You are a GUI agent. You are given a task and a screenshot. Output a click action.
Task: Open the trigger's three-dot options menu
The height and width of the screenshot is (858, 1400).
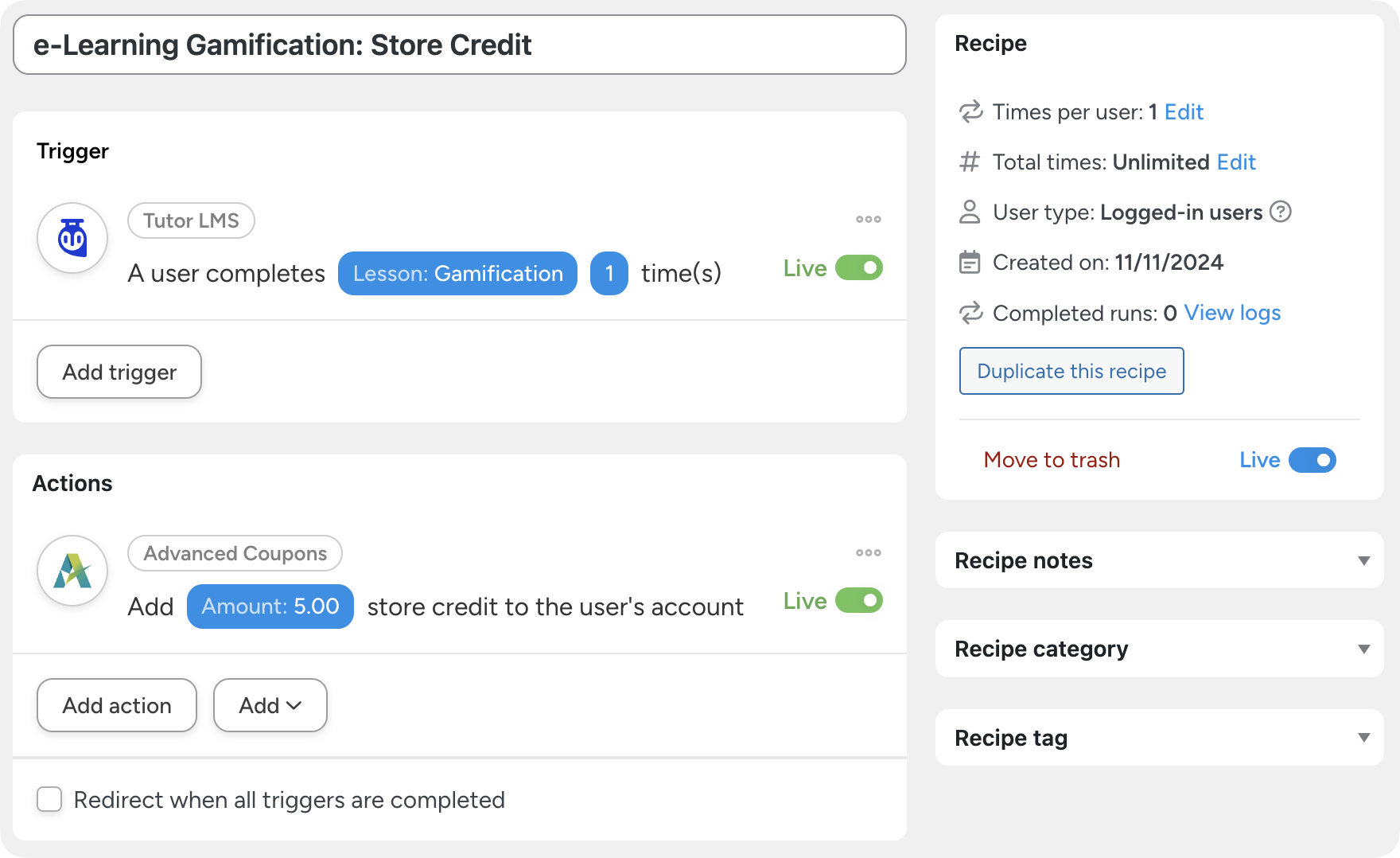[868, 219]
